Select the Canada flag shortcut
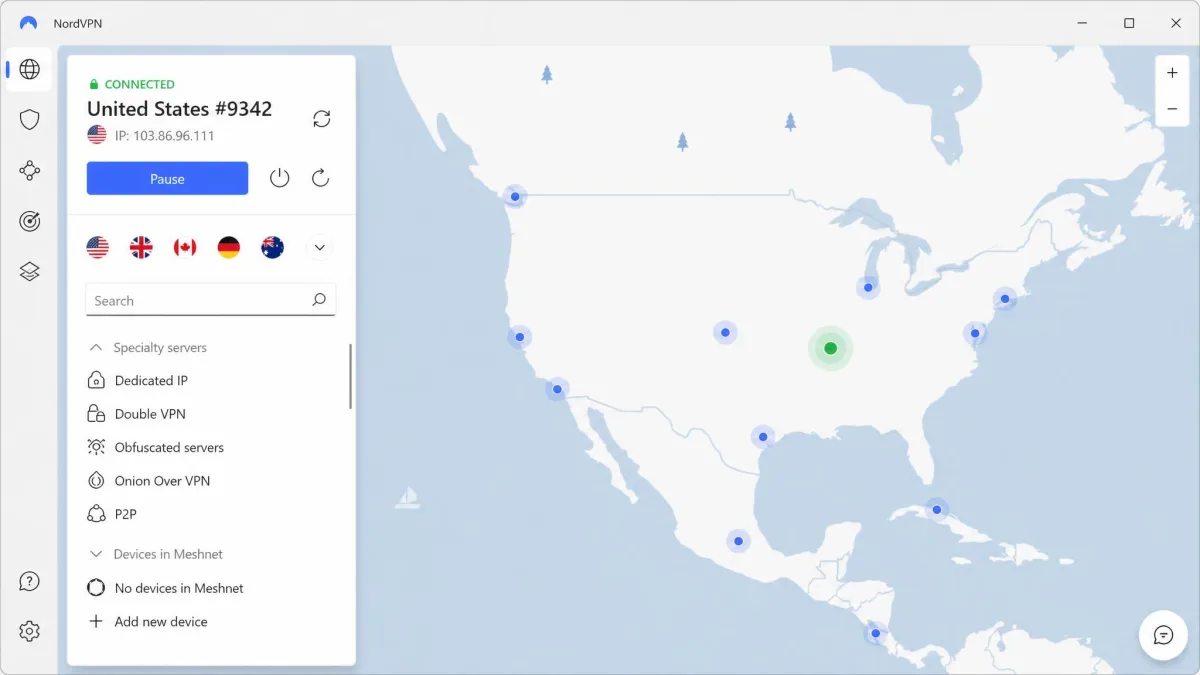This screenshot has height=675, width=1200. click(x=185, y=247)
